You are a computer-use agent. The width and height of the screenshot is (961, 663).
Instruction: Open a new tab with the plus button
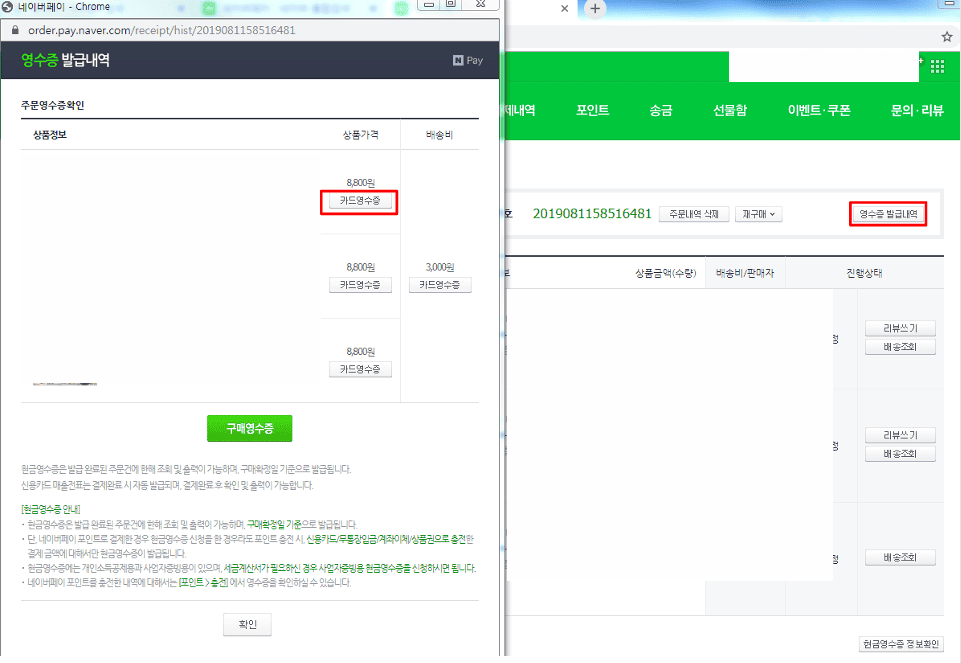pyautogui.click(x=594, y=9)
